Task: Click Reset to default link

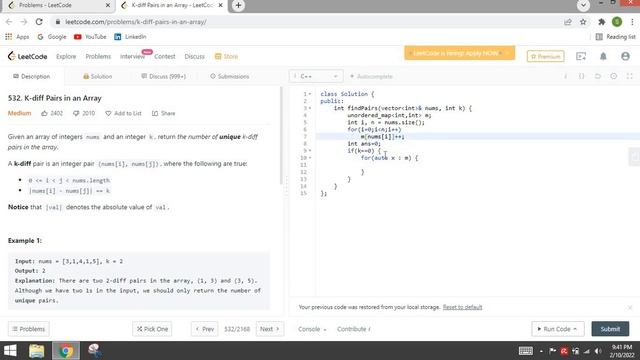Action: (x=462, y=307)
